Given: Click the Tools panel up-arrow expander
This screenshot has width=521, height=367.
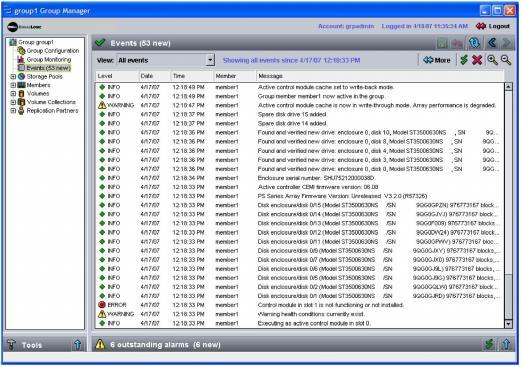Looking at the screenshot, I should click(x=78, y=344).
